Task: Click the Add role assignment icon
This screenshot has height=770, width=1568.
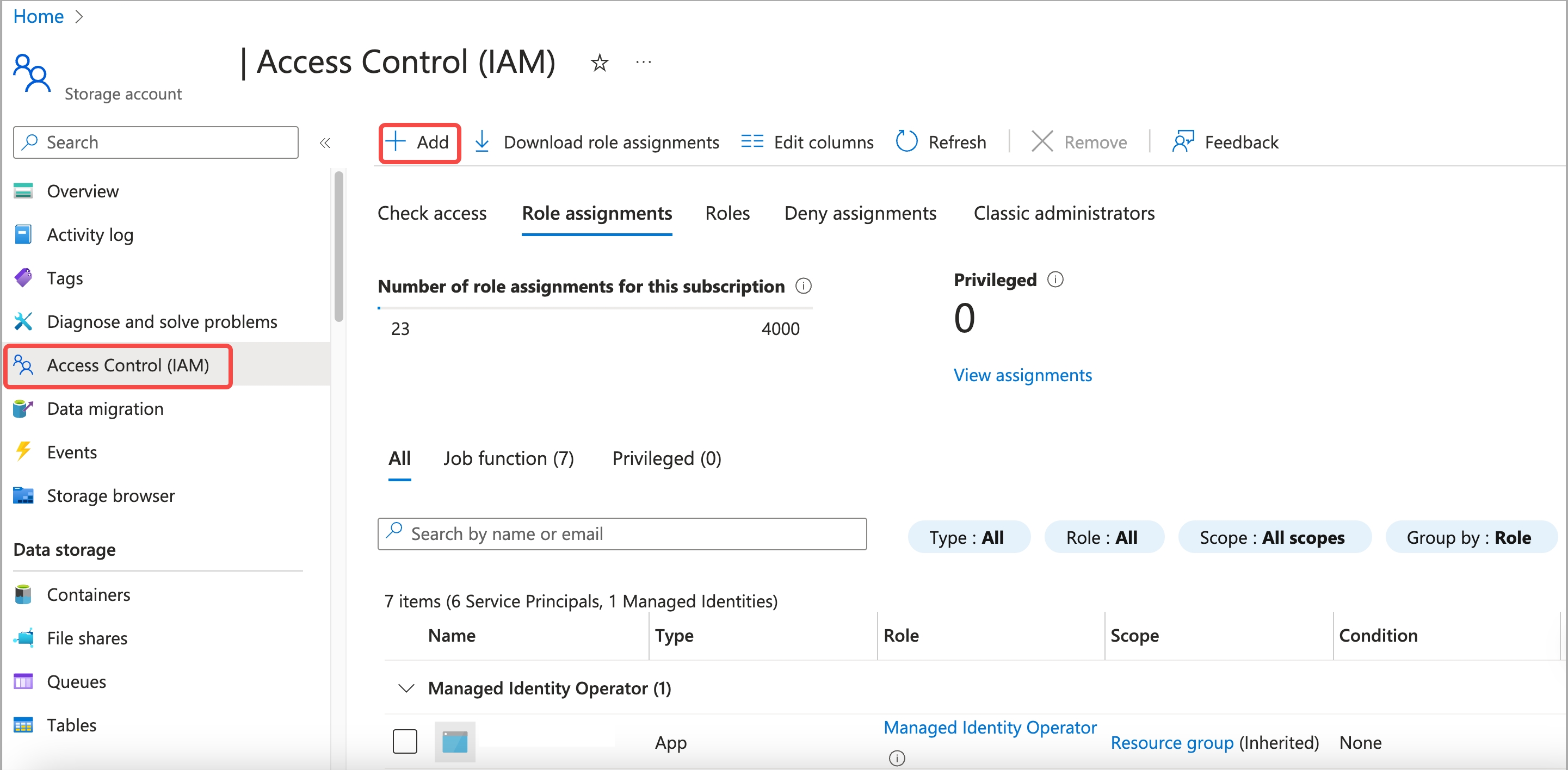Action: click(418, 141)
